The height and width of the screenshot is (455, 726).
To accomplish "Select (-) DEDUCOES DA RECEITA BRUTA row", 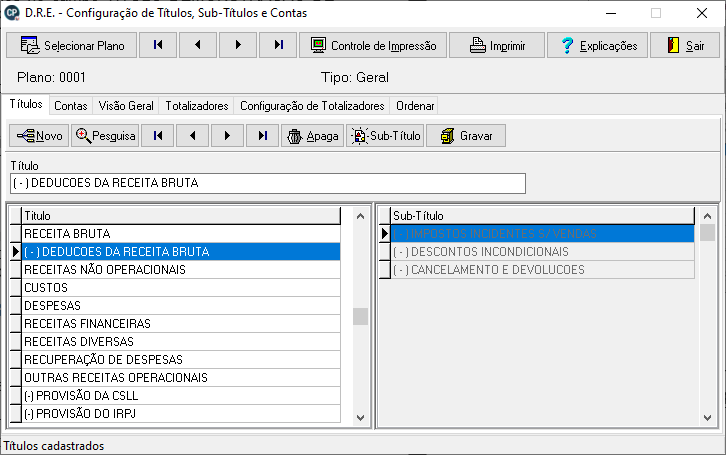I will (x=181, y=252).
